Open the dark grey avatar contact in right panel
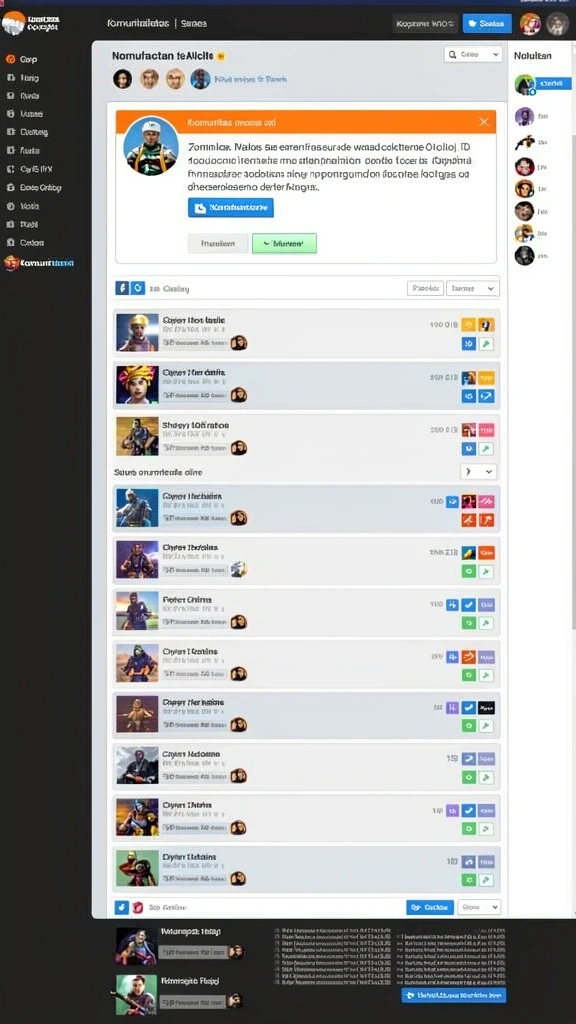This screenshot has height=1024, width=576. [x=524, y=255]
